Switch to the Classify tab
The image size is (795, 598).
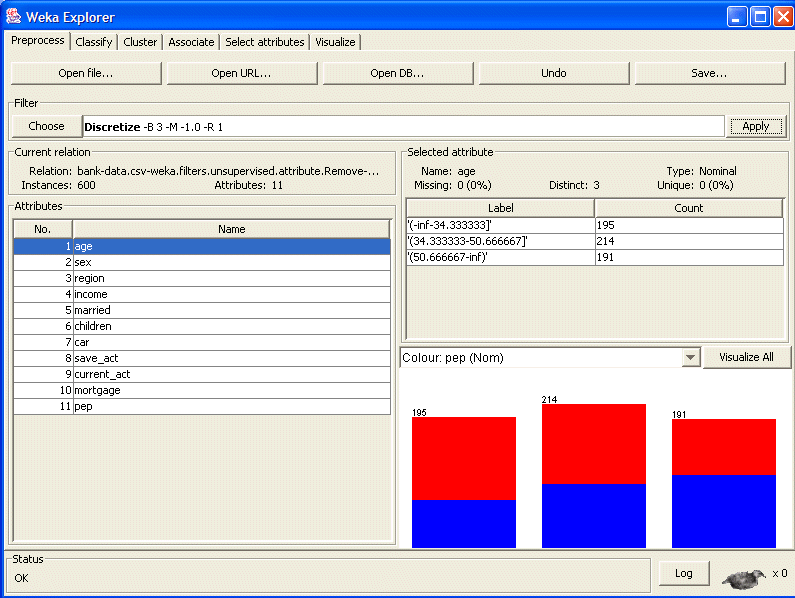click(x=94, y=42)
